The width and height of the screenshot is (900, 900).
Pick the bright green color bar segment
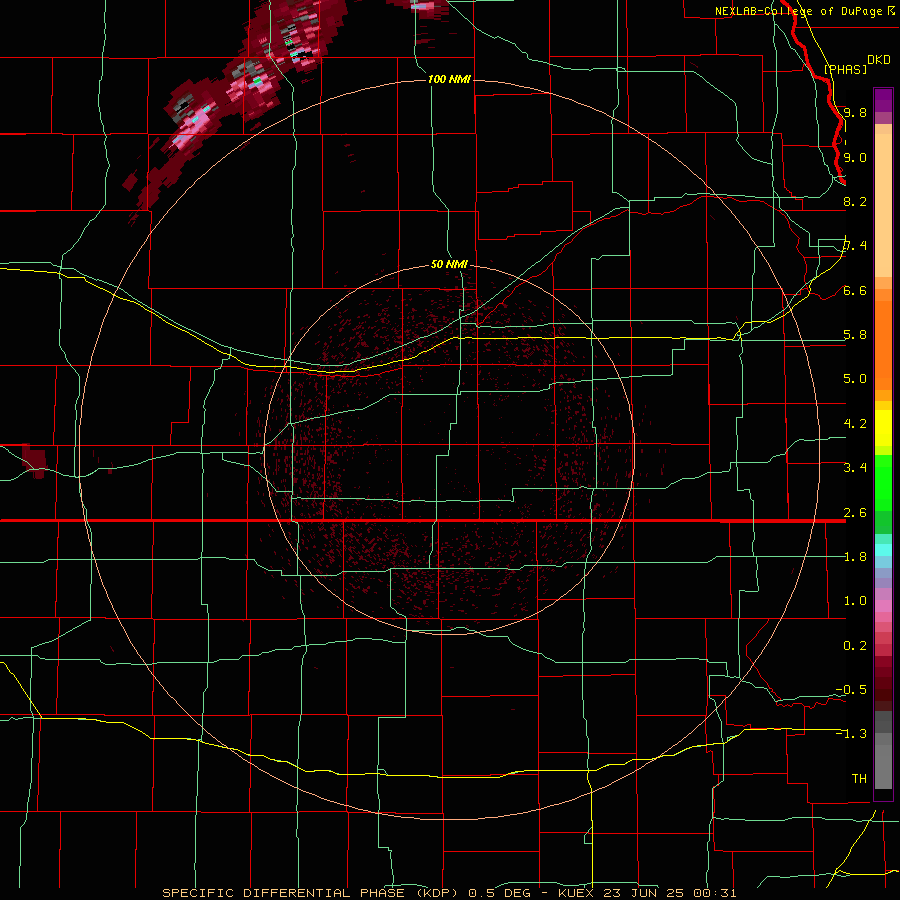(883, 483)
